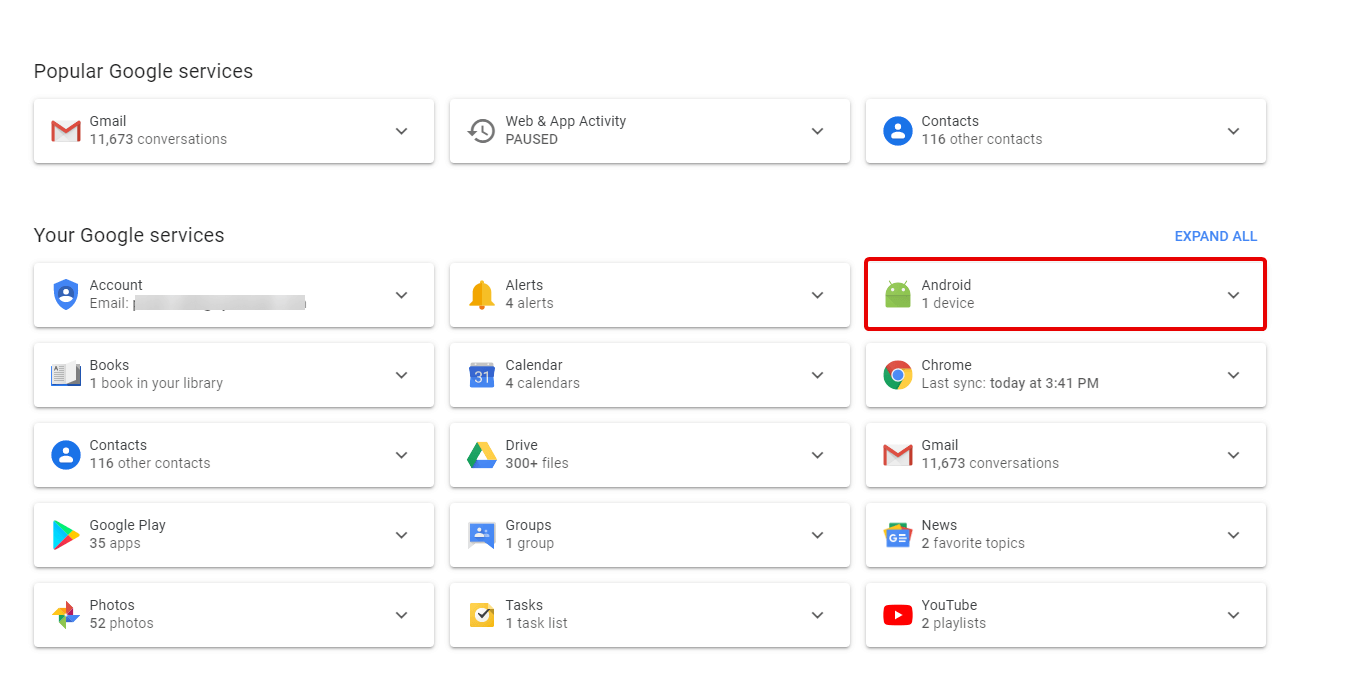Open the Calendar section dropdown
Screen dimensions: 1368x676
coord(817,374)
